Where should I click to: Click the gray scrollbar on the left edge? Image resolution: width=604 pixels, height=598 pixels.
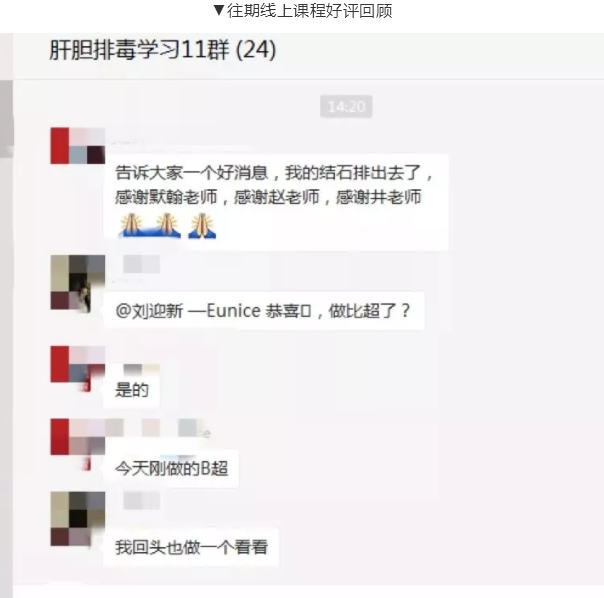tap(6, 119)
